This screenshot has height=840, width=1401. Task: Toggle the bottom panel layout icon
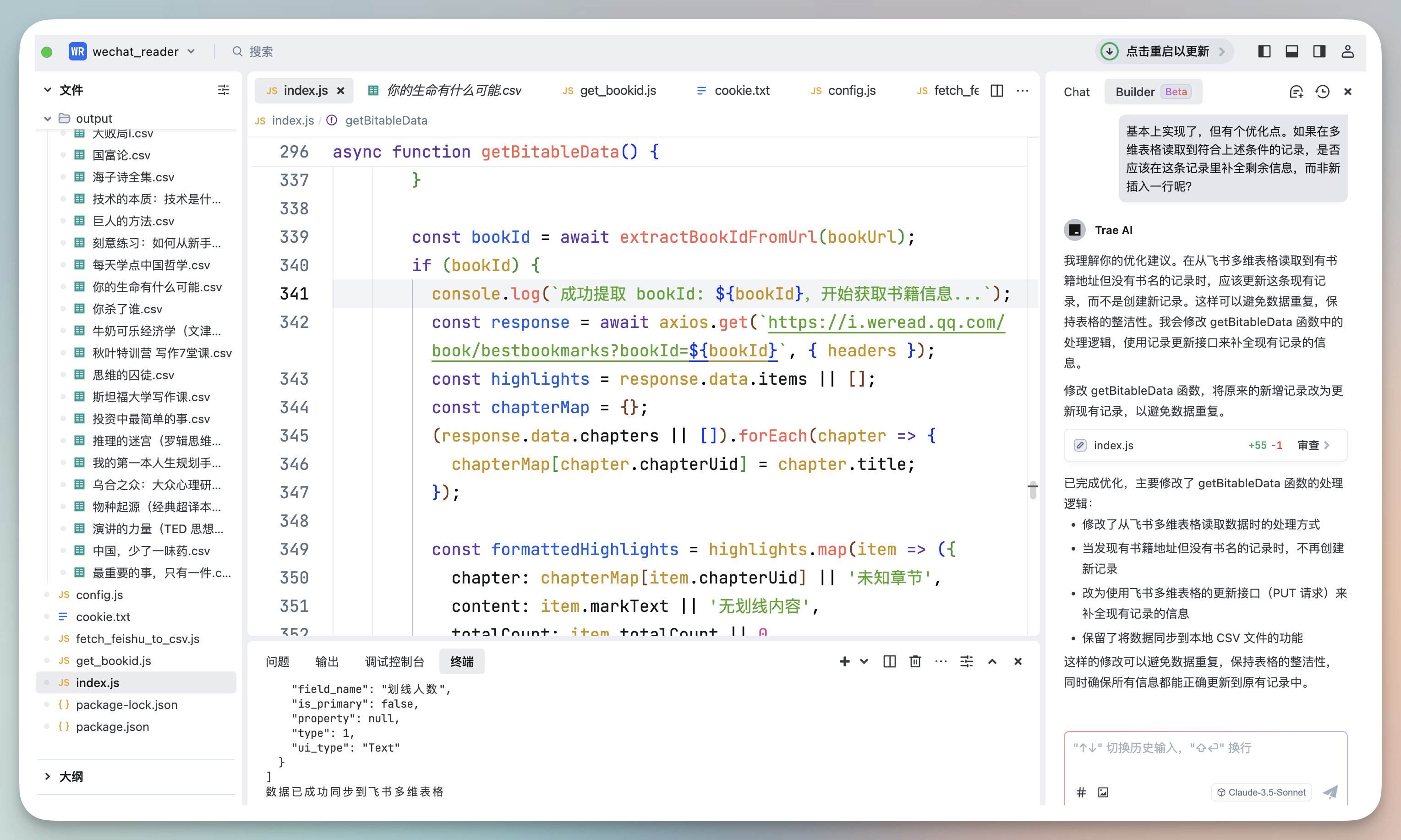point(1292,51)
